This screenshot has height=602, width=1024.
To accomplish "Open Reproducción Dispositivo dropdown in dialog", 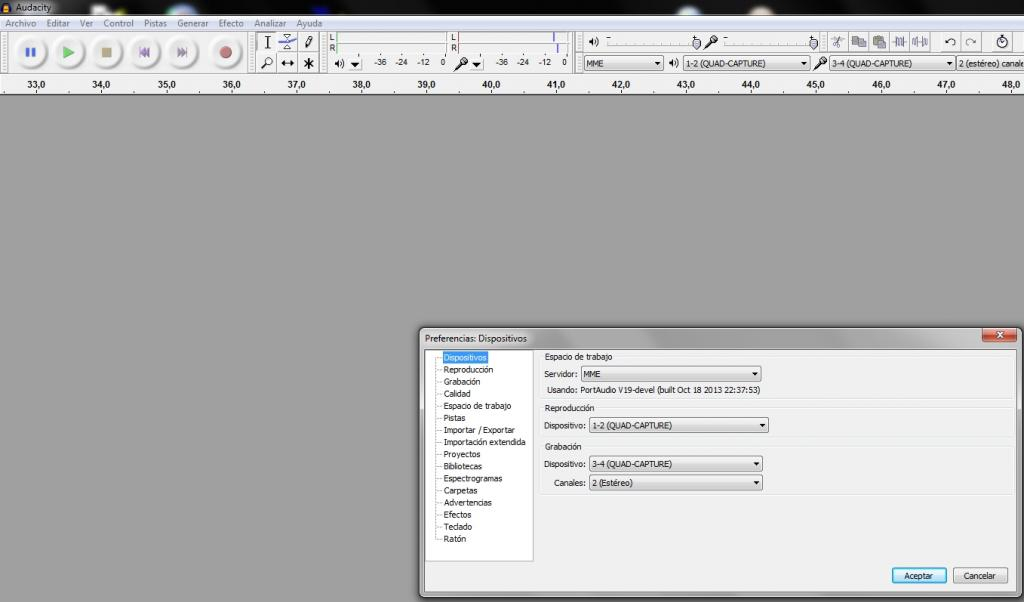I will point(678,425).
